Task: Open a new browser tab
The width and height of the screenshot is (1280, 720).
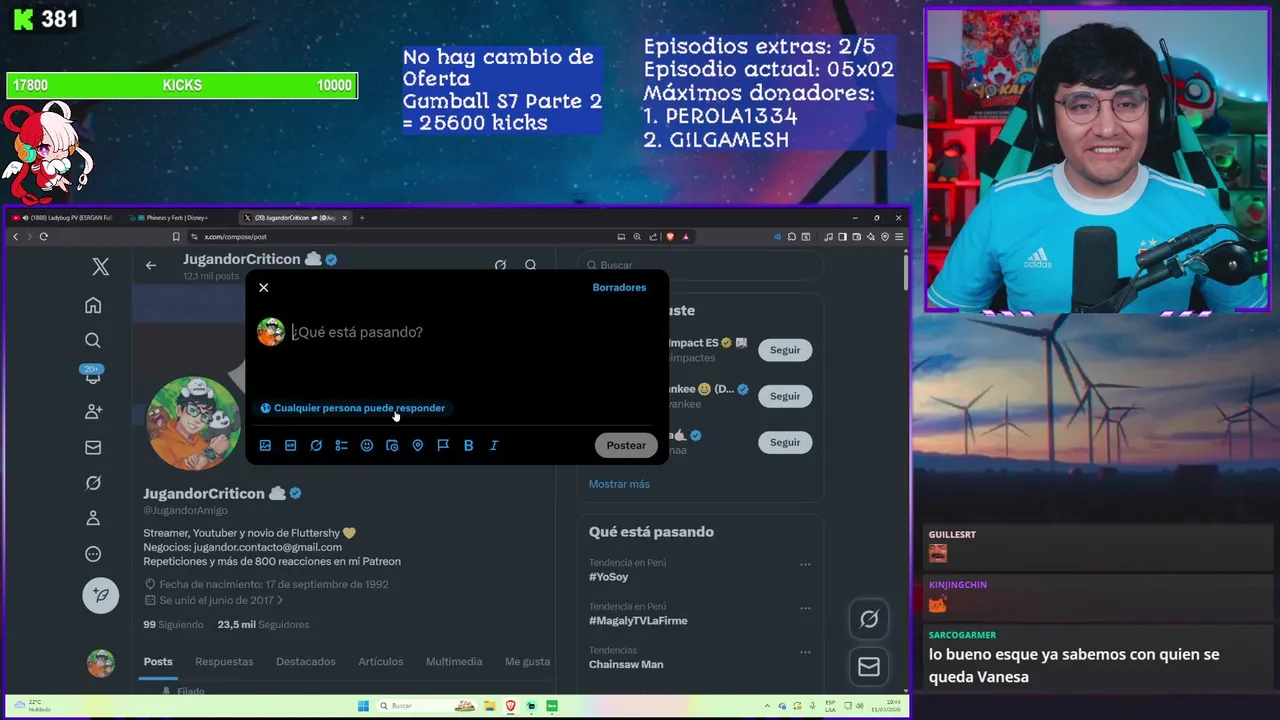Action: click(x=362, y=218)
